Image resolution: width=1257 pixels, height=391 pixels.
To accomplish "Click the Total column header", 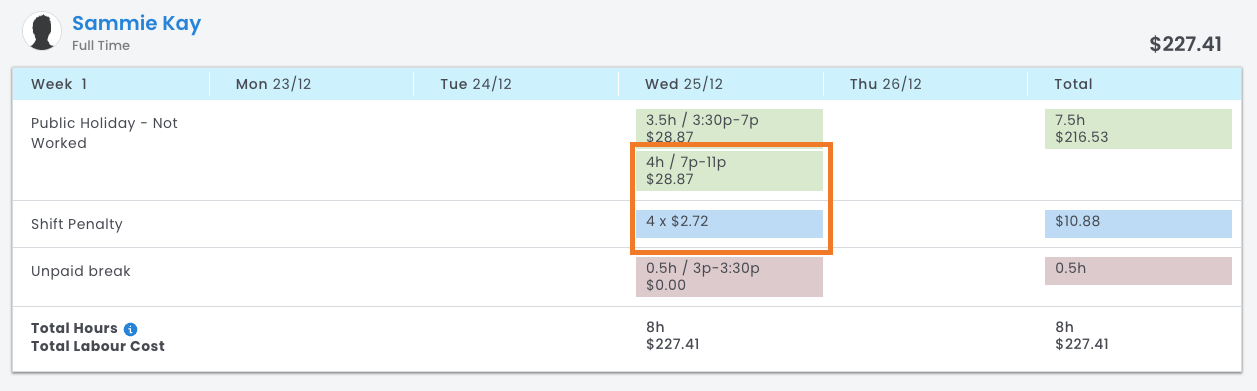I will click(x=1073, y=84).
